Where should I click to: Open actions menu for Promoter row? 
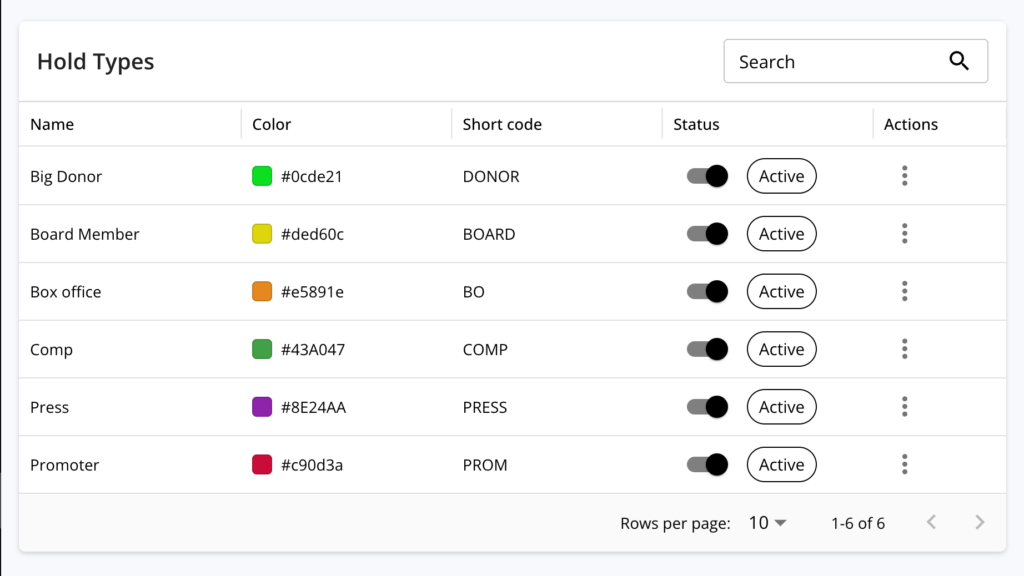tap(904, 464)
